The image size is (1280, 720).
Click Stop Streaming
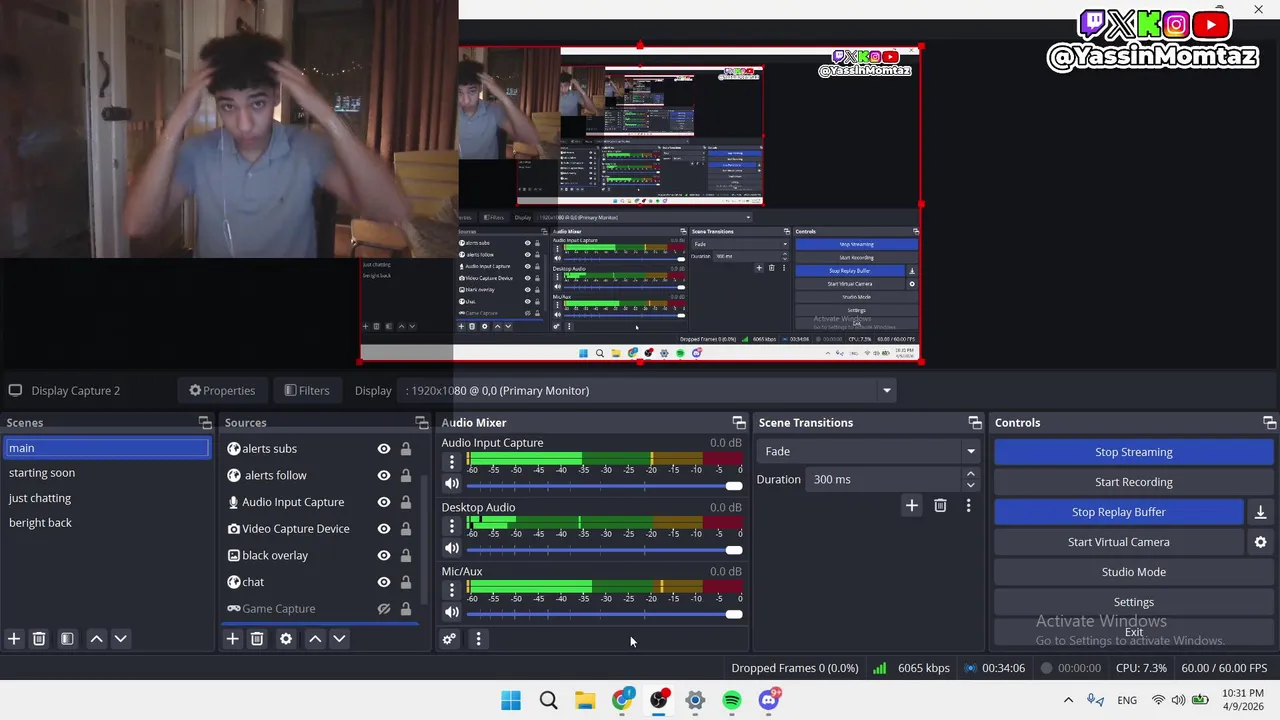[x=1133, y=452]
